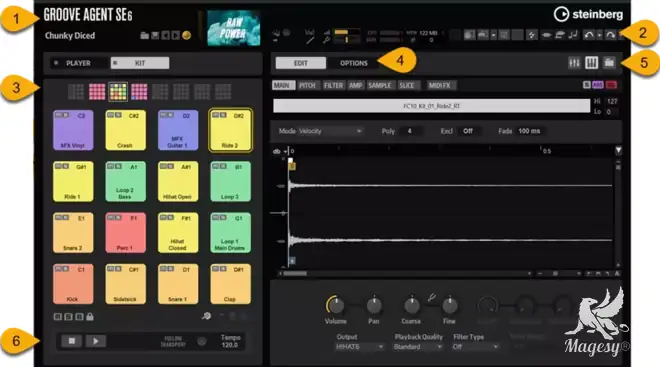Select the third multicolor pad group
Image resolution: width=660 pixels, height=367 pixels.
tap(118, 92)
